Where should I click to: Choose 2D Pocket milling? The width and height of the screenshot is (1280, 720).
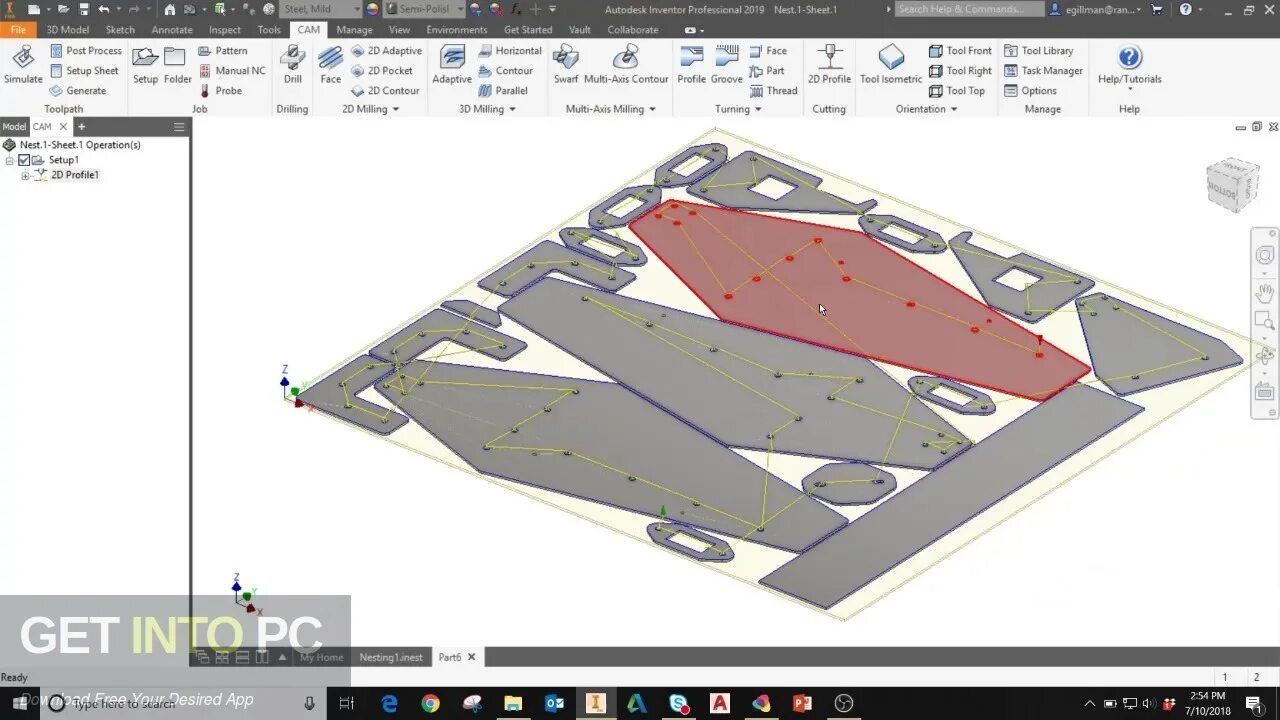(x=383, y=71)
